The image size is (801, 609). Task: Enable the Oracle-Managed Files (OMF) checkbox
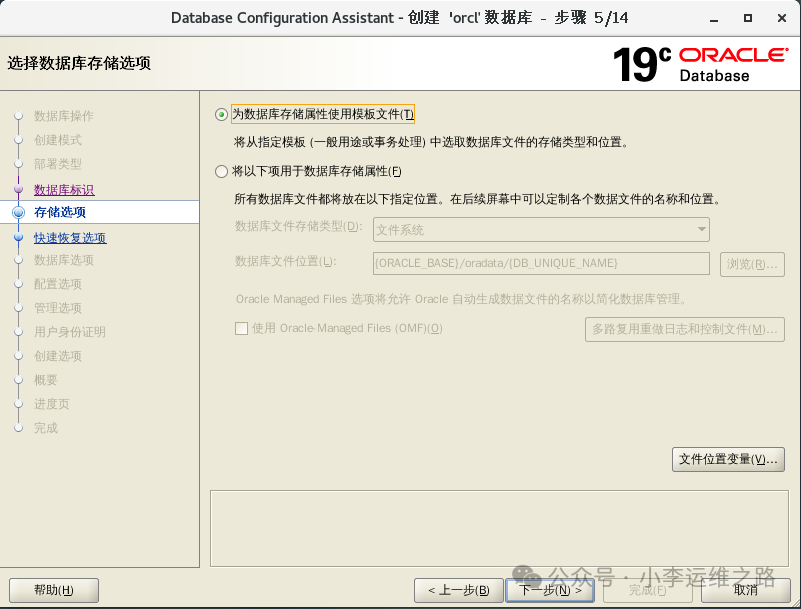241,328
